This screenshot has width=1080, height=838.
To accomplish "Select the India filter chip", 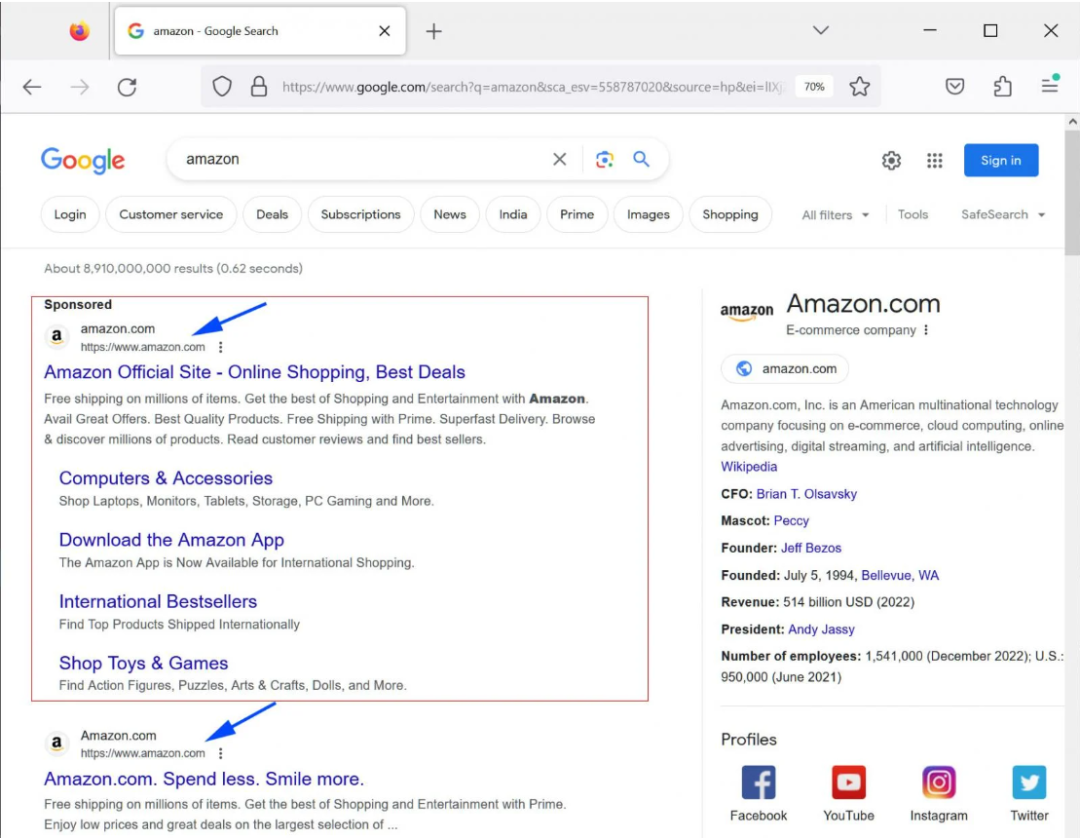I will tap(513, 215).
